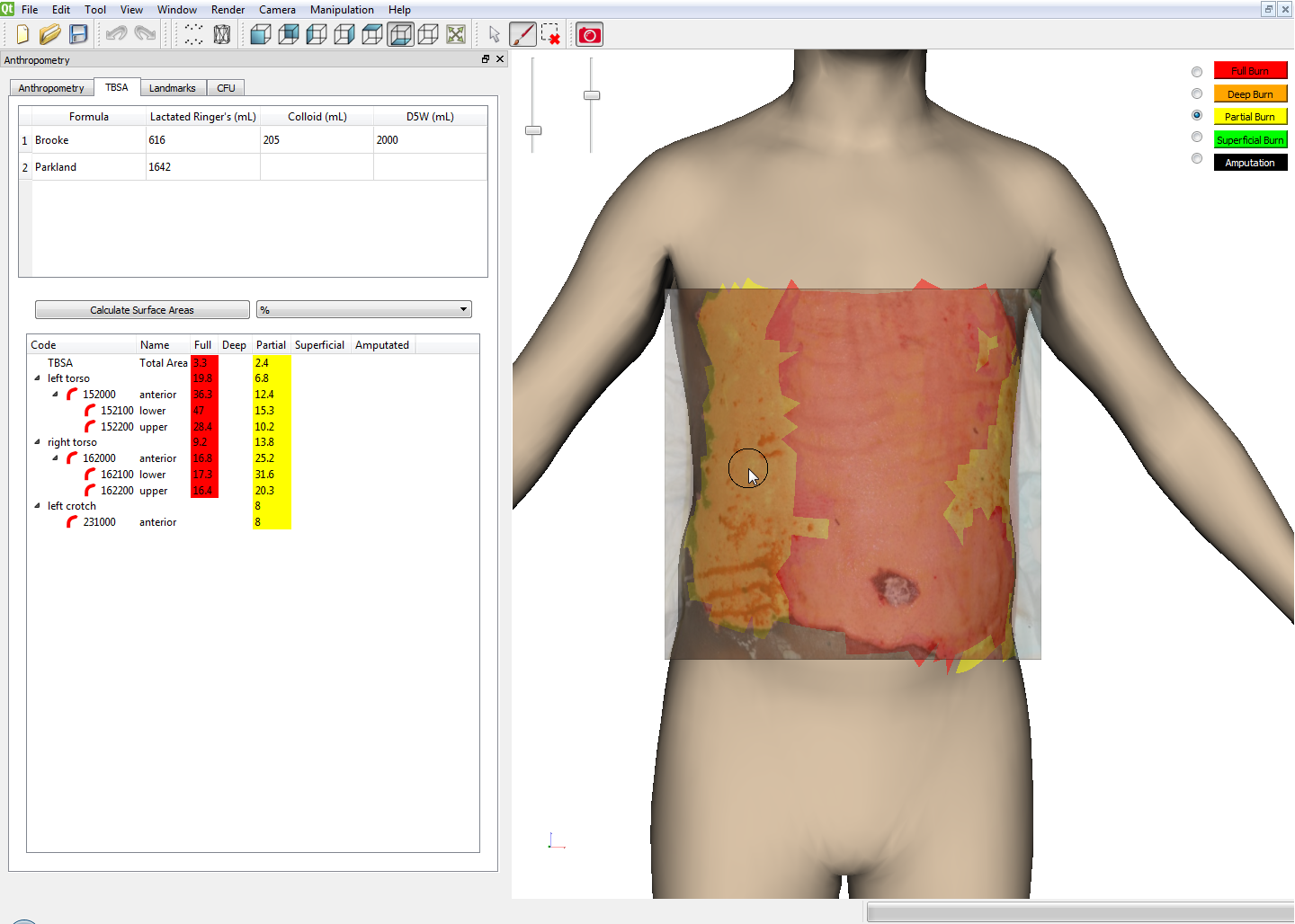The height and width of the screenshot is (924, 1295).
Task: Collapse the right torso tree node
Action: coord(37,442)
